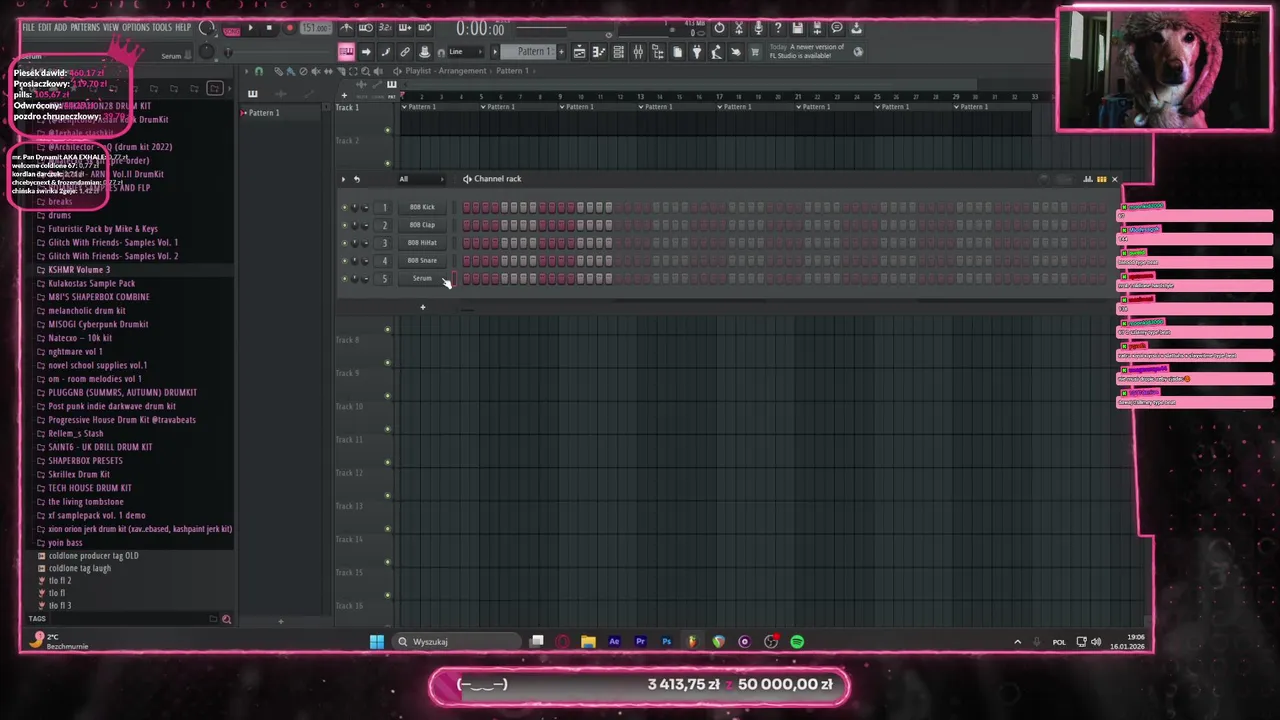Click the stamp tool icon in toolbar
Image resolution: width=1280 pixels, height=720 pixels.
click(x=425, y=51)
